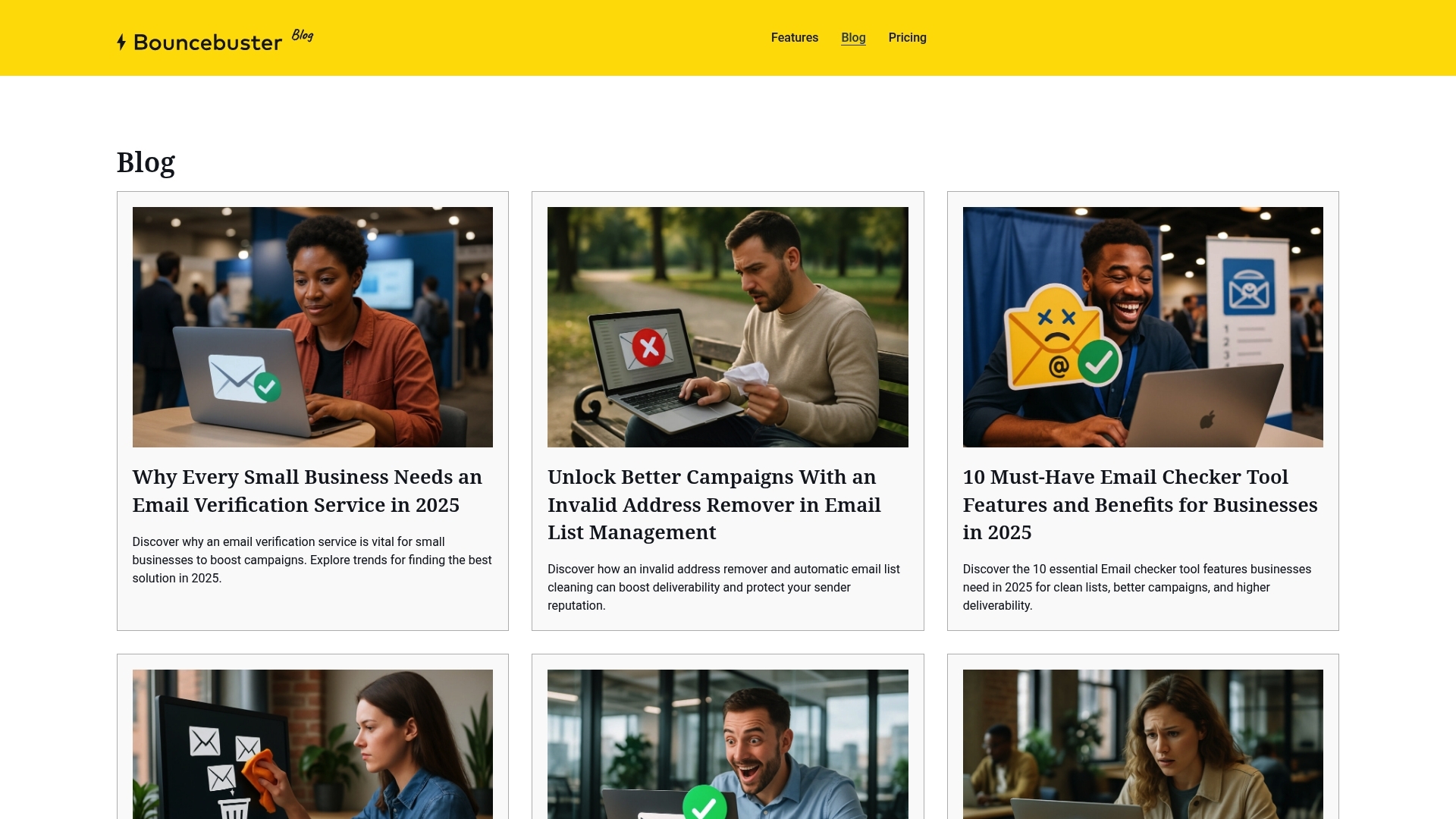Open the excited man with green checkmark thumbnail
Image resolution: width=1456 pixels, height=819 pixels.
pos(727,744)
